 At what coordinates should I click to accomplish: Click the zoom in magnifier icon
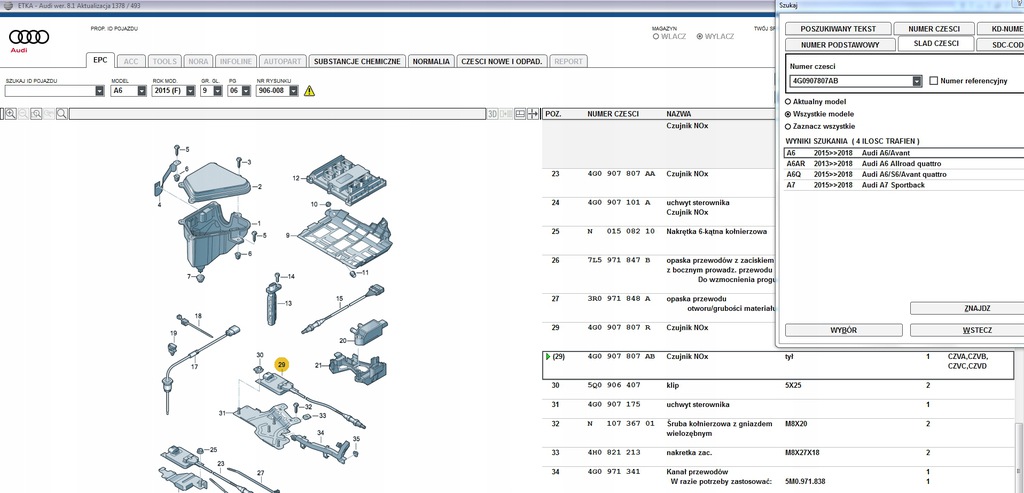pyautogui.click(x=11, y=114)
